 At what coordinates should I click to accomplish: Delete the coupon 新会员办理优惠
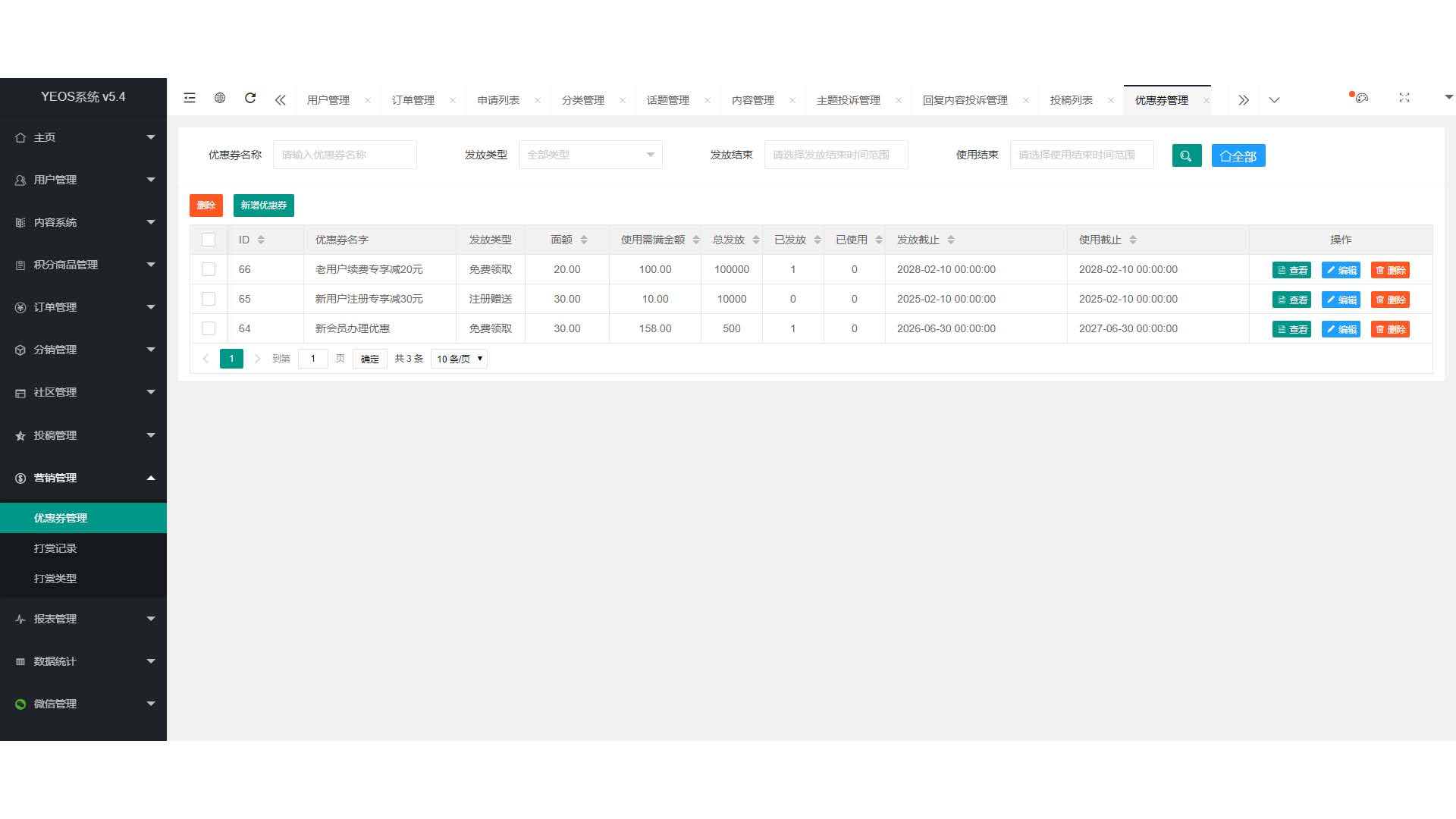pyautogui.click(x=1390, y=329)
